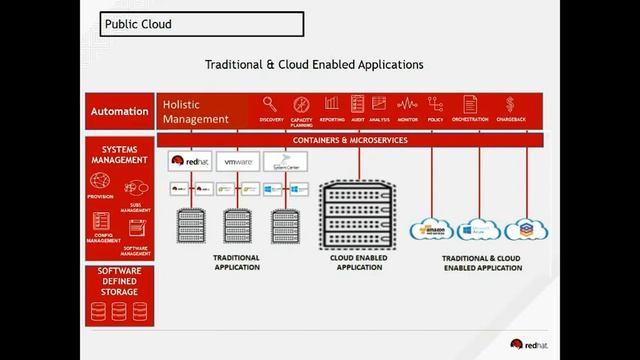Select the Config Management list icon
Viewport: 640px width, 360px height.
pos(101,221)
